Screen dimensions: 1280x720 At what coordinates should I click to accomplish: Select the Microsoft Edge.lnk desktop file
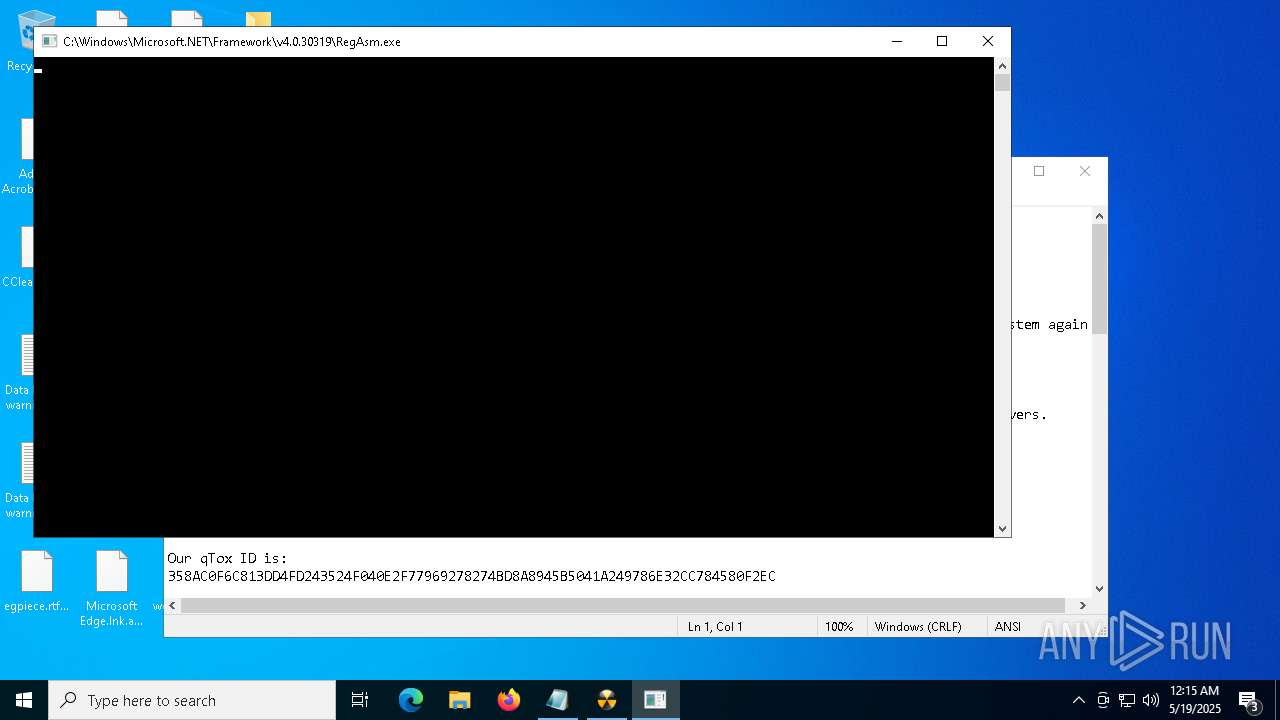click(112, 589)
